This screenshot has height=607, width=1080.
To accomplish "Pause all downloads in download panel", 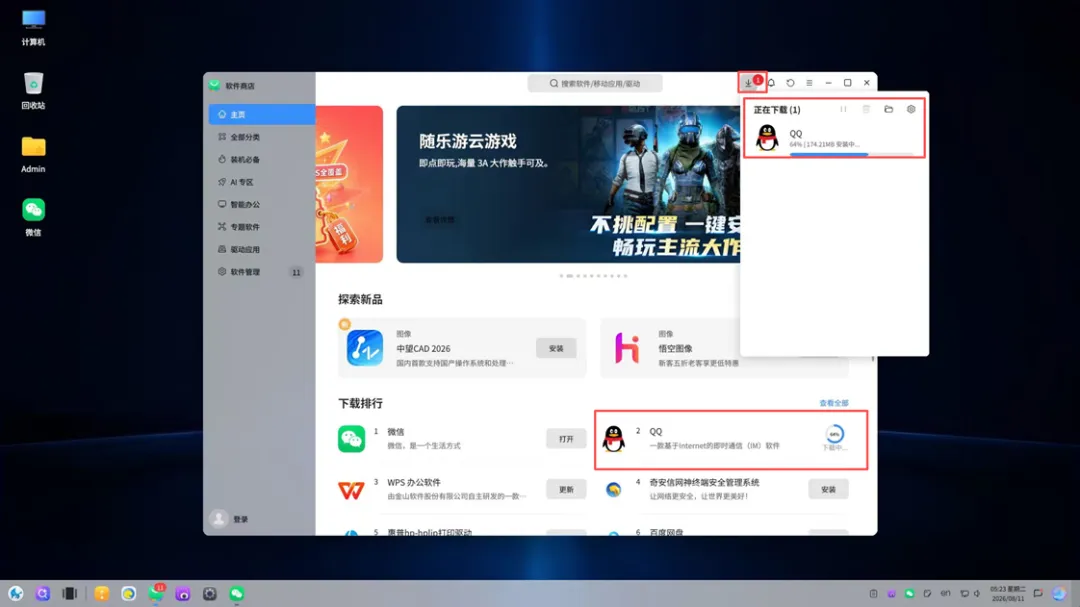I will pyautogui.click(x=843, y=110).
